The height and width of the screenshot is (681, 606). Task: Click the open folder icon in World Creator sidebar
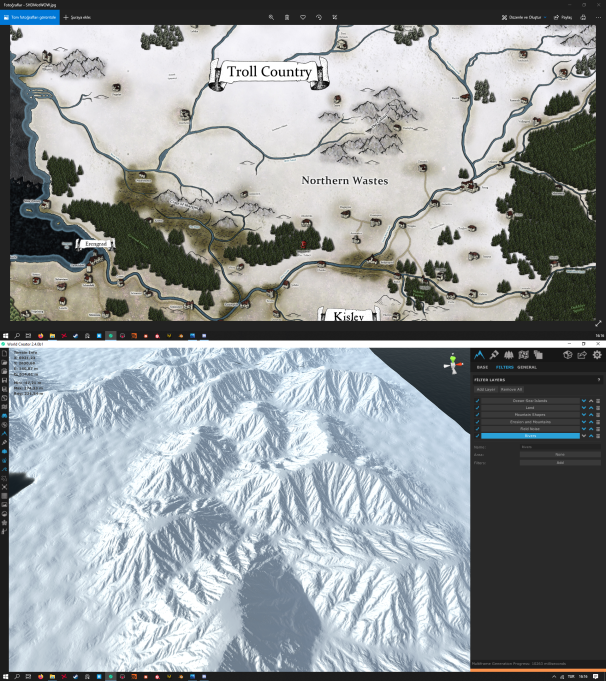4,362
